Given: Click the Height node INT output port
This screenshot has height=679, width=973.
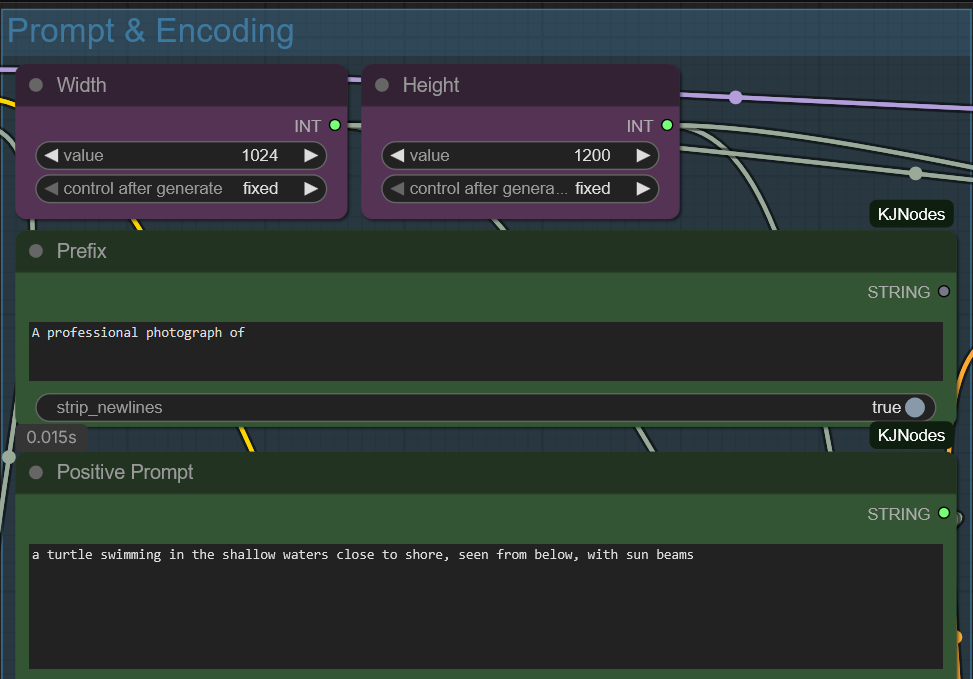Looking at the screenshot, I should tap(667, 126).
